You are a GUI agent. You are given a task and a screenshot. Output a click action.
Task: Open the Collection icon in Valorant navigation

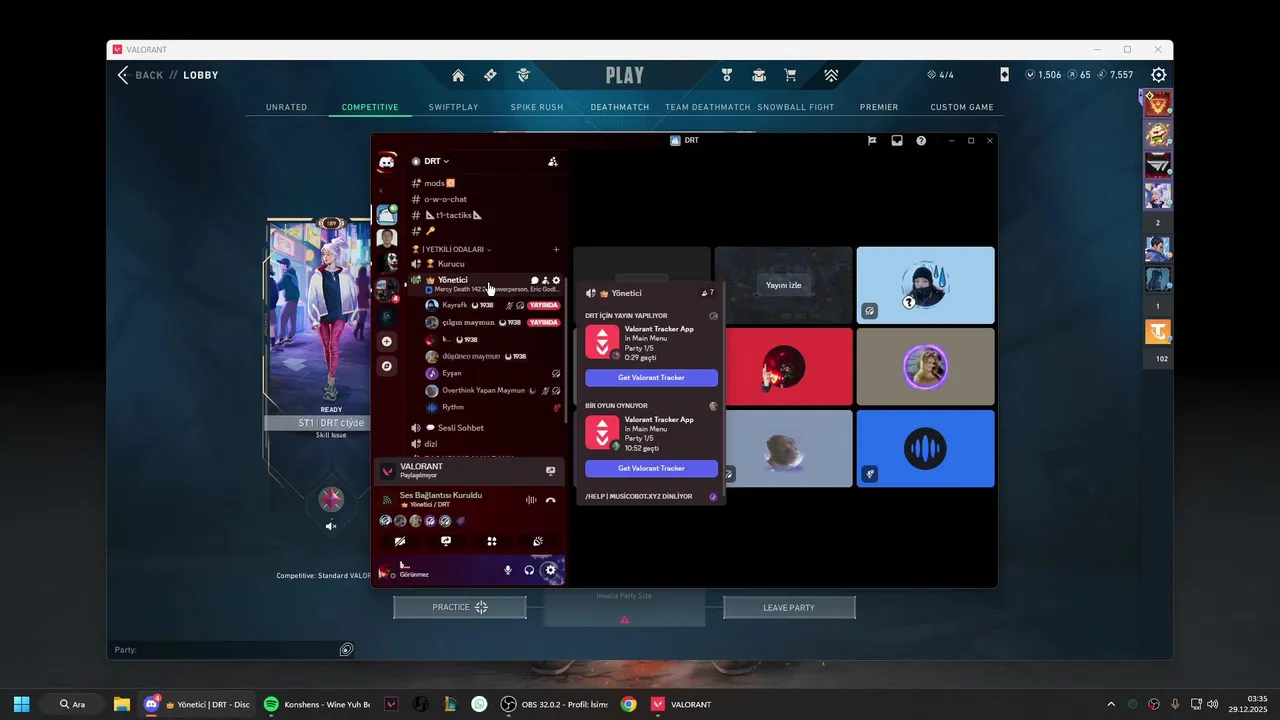(x=759, y=75)
